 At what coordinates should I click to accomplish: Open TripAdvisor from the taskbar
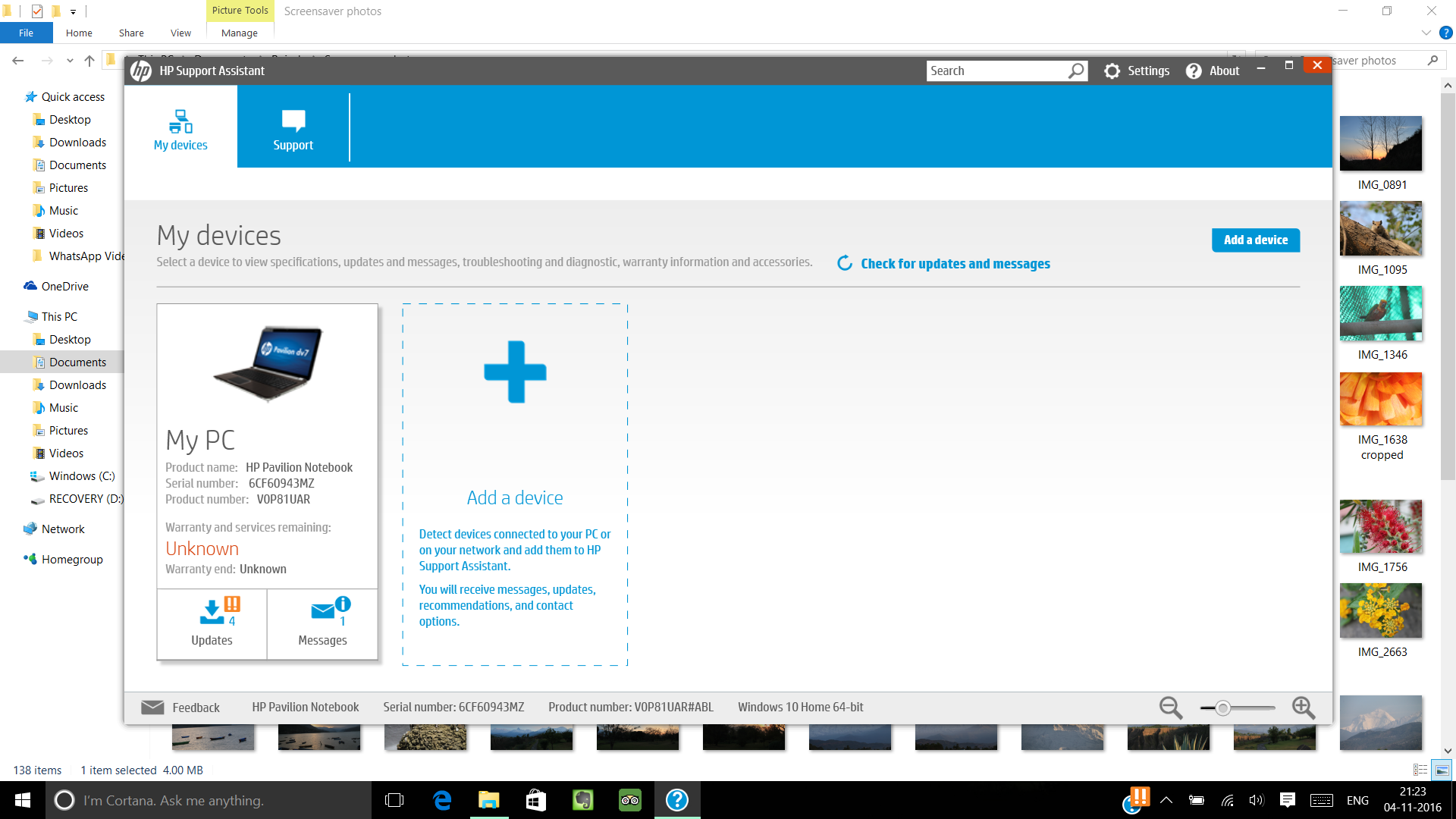630,800
